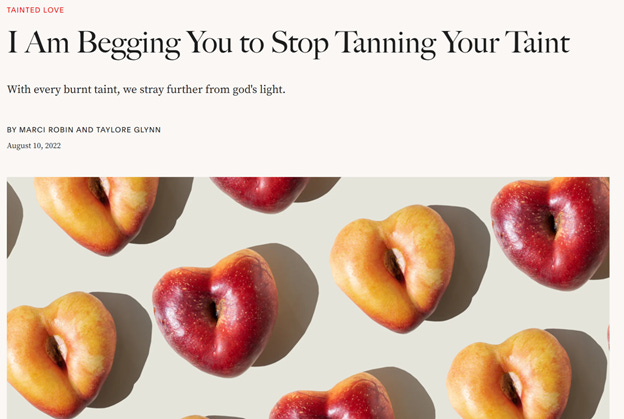
Task: Select the yellow peach right of center
Action: coord(392,268)
